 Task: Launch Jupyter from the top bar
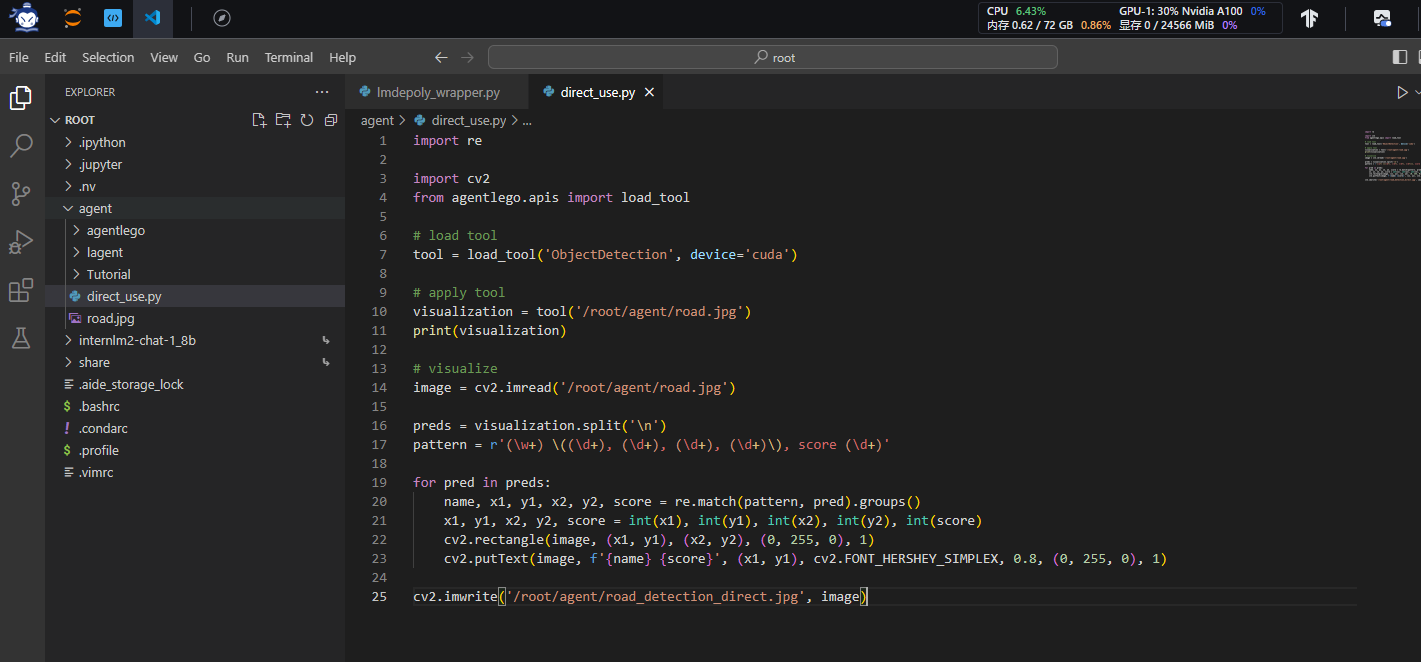click(73, 18)
